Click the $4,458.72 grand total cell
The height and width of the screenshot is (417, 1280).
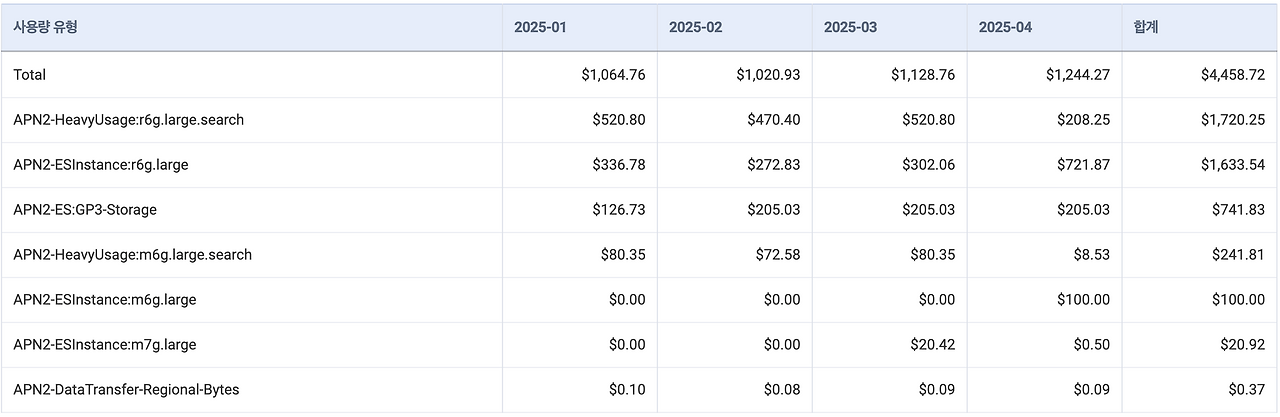point(1232,75)
